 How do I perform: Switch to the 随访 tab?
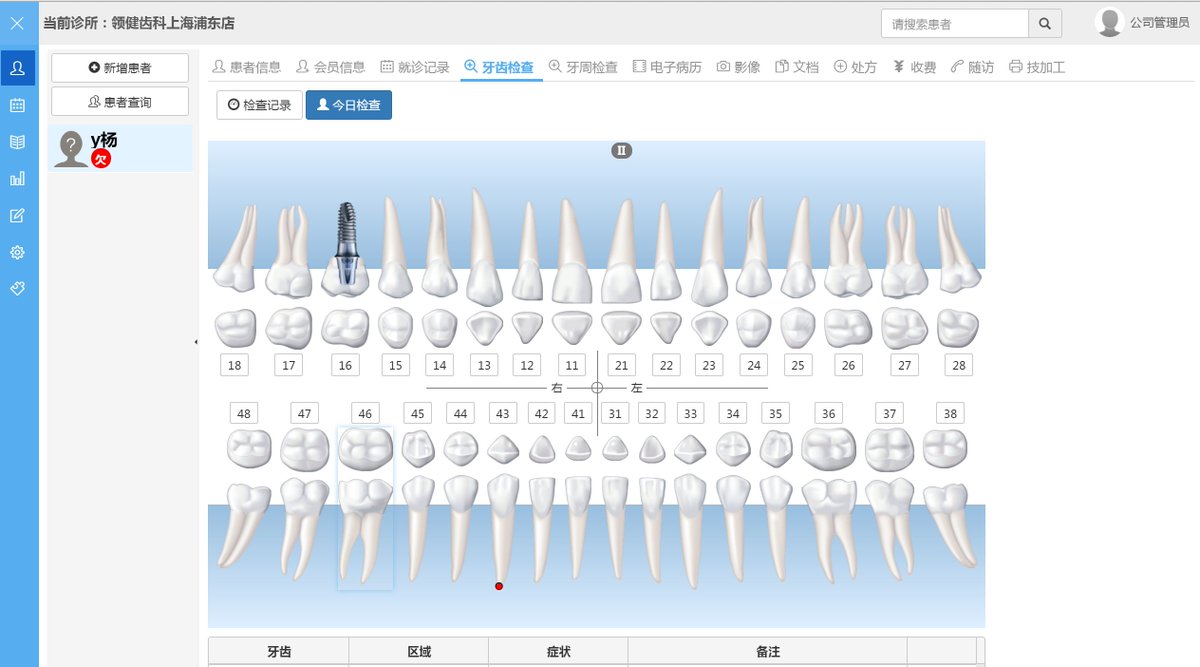pyautogui.click(x=972, y=67)
